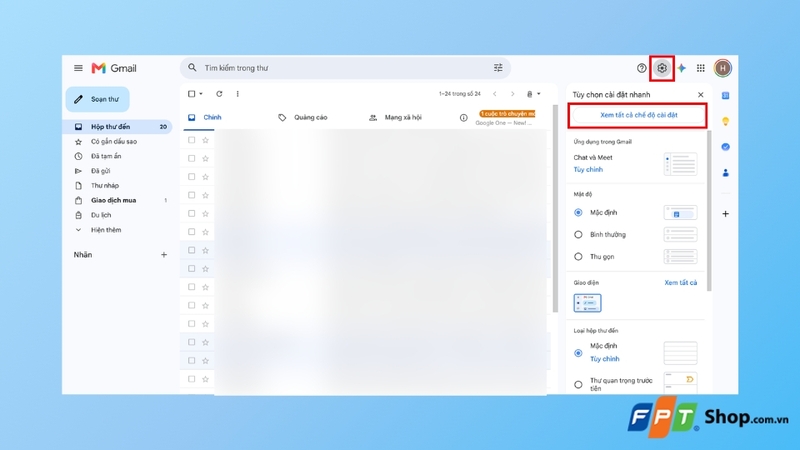Open Contacts side panel icon
800x450 pixels.
(x=726, y=173)
